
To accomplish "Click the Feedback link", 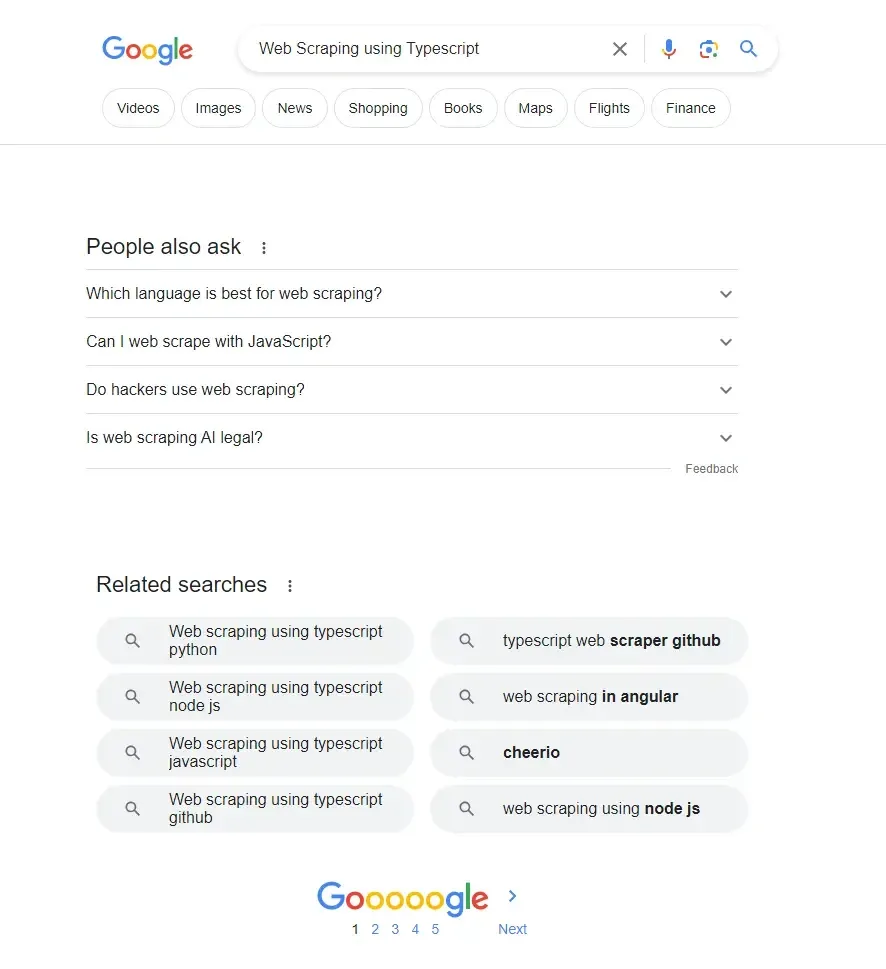I will (x=711, y=468).
